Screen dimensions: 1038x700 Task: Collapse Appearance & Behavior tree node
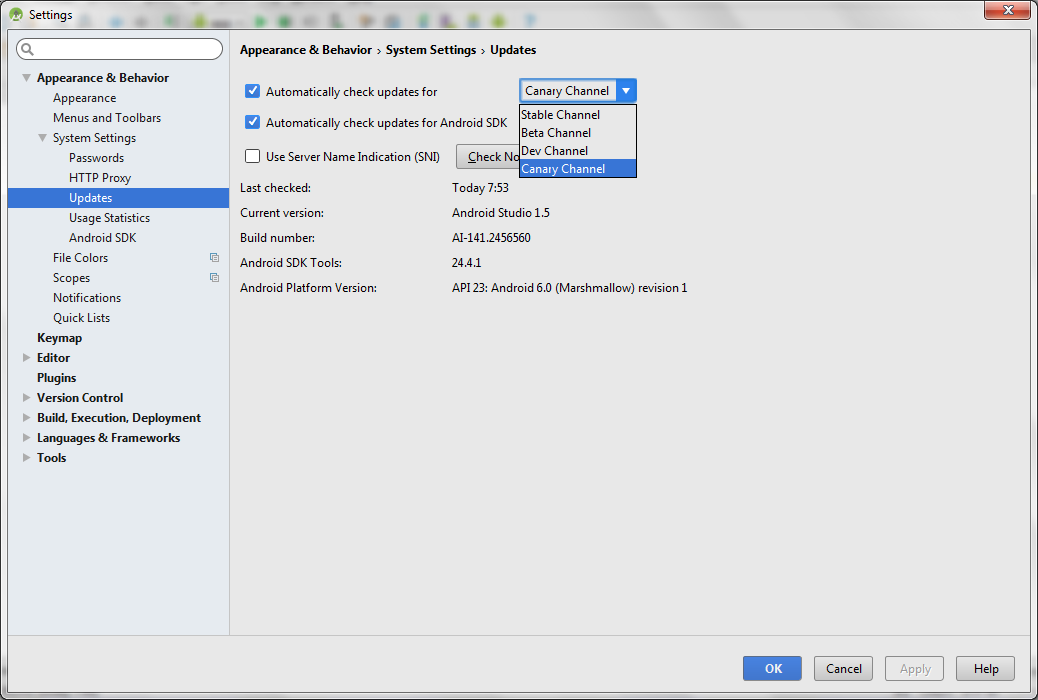tap(26, 77)
